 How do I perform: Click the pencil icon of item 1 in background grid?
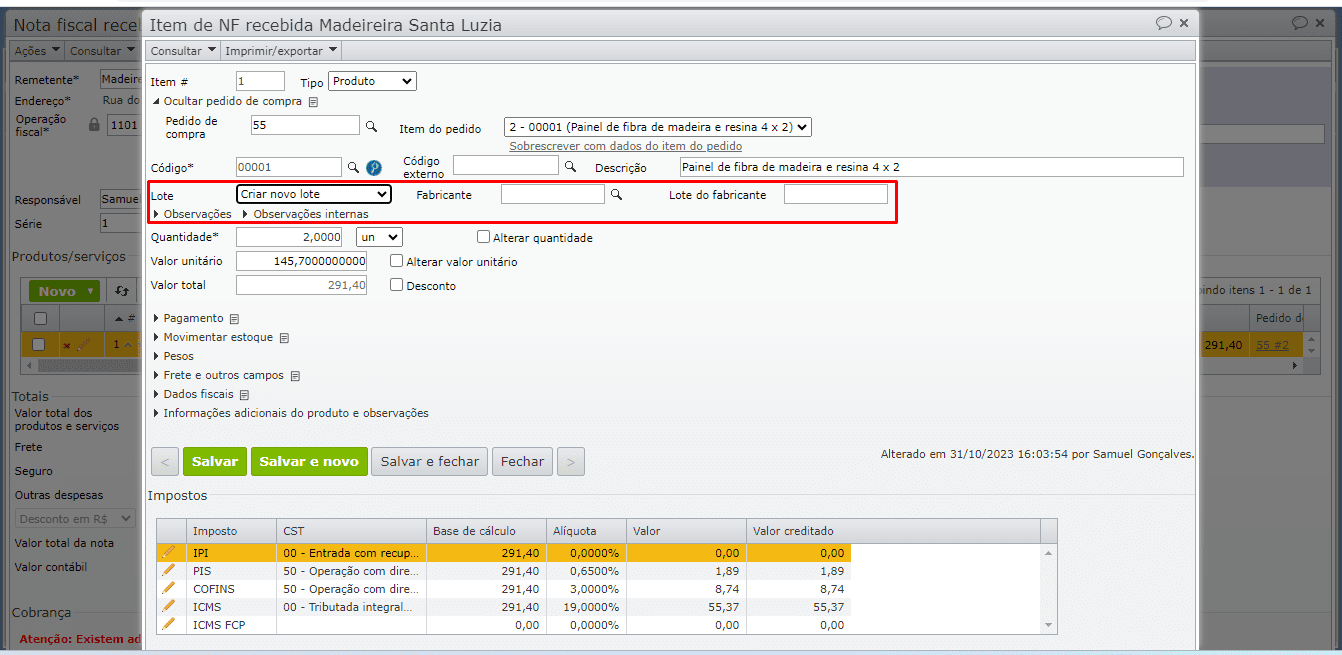point(82,345)
